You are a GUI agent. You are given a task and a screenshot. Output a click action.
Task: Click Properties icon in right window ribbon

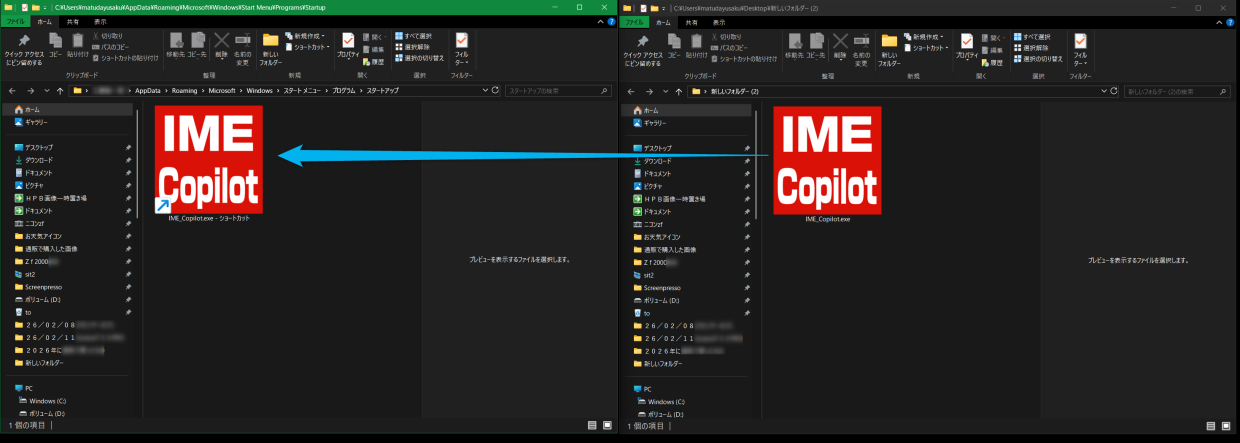click(x=967, y=45)
